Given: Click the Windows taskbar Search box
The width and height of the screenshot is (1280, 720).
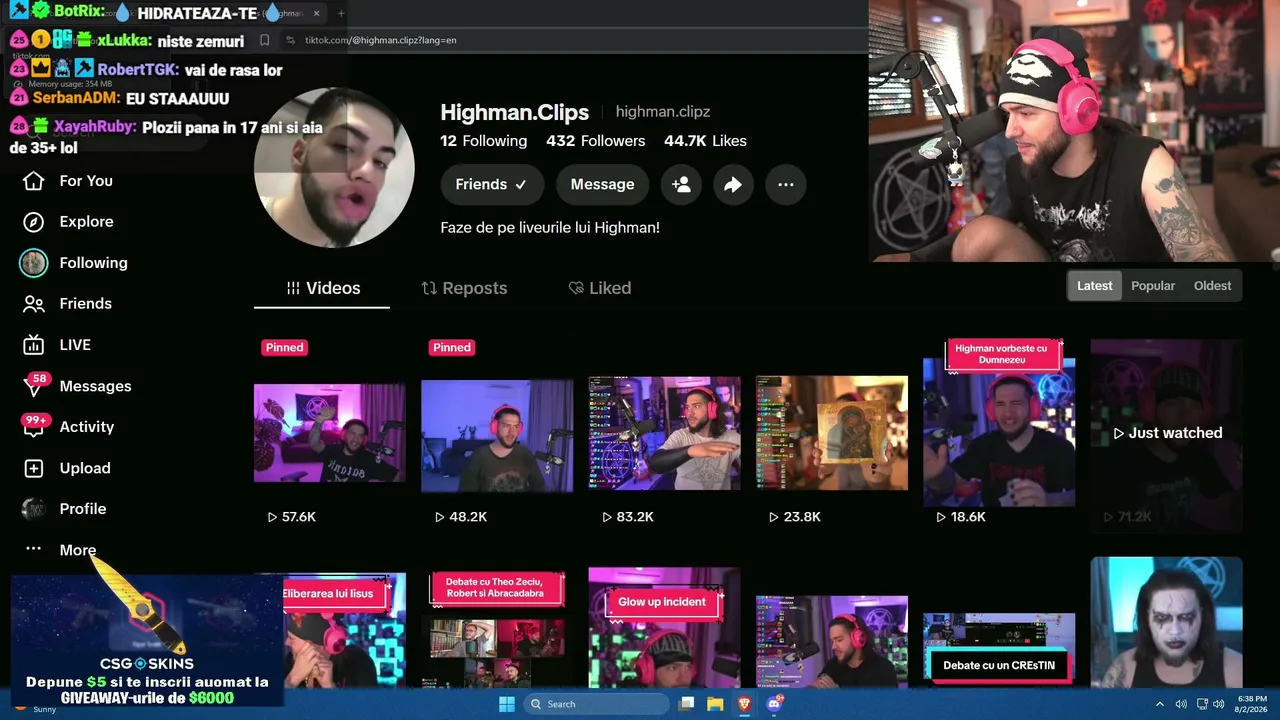Looking at the screenshot, I should tap(596, 704).
